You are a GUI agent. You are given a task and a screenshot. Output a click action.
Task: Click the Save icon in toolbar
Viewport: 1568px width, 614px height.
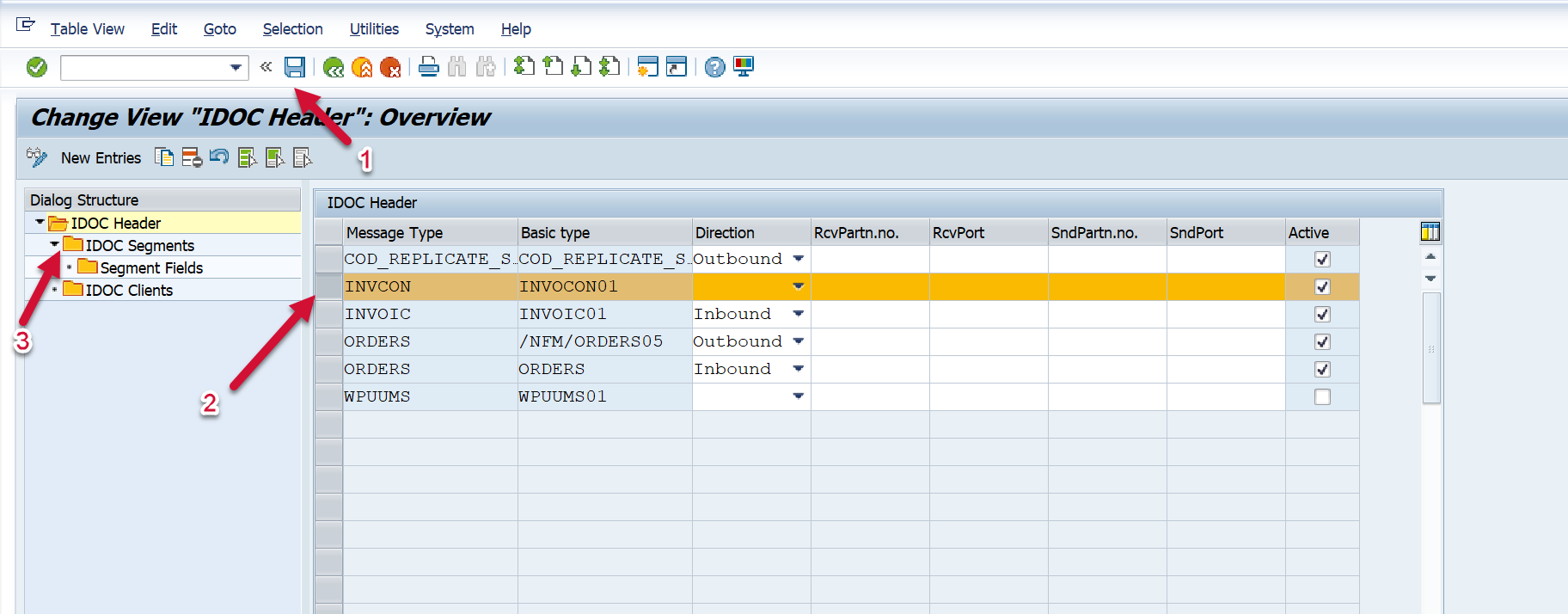295,67
